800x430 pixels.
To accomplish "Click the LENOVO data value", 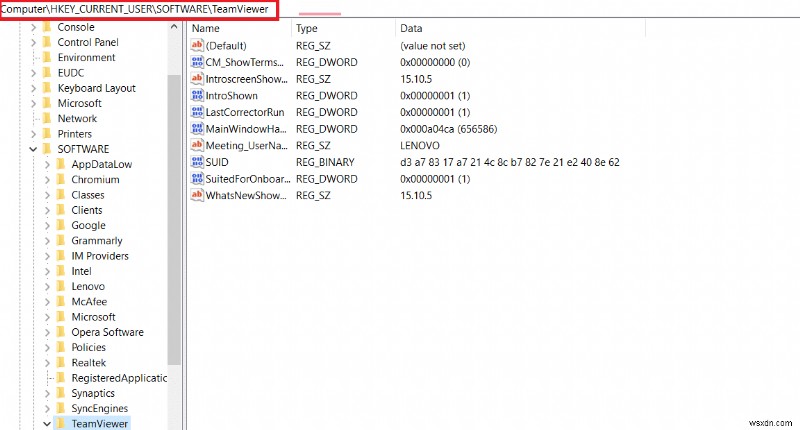I will tap(420, 146).
